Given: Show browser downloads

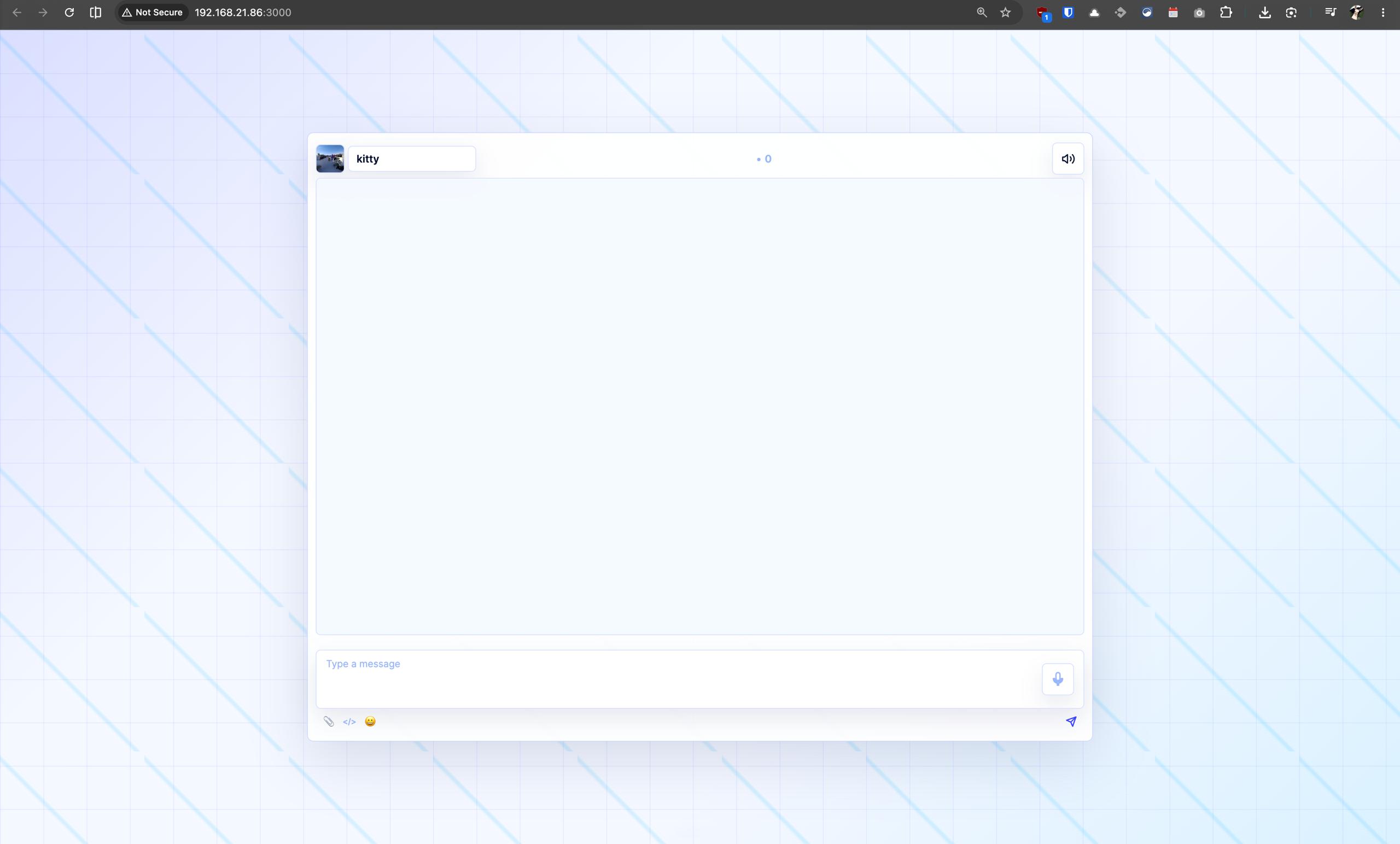Looking at the screenshot, I should coord(1265,13).
